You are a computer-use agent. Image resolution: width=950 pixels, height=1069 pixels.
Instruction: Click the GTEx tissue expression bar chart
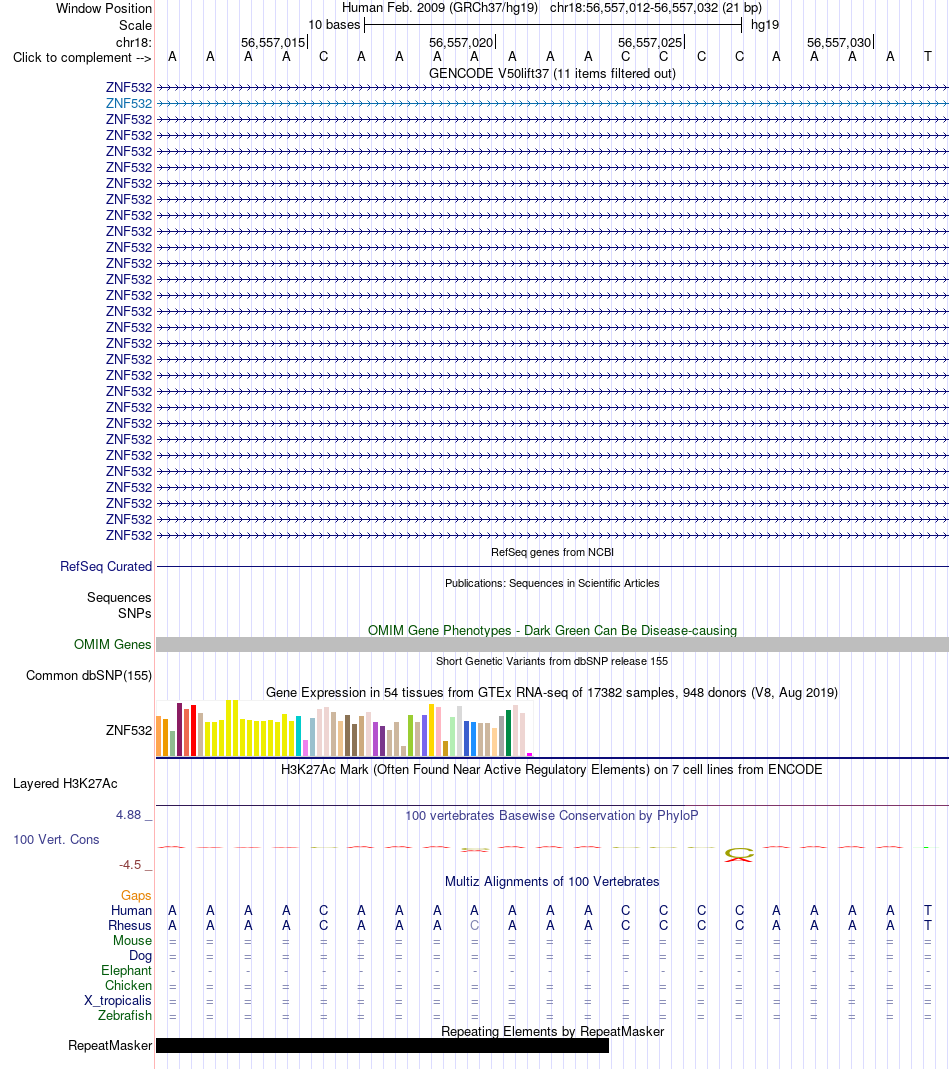[x=344, y=728]
